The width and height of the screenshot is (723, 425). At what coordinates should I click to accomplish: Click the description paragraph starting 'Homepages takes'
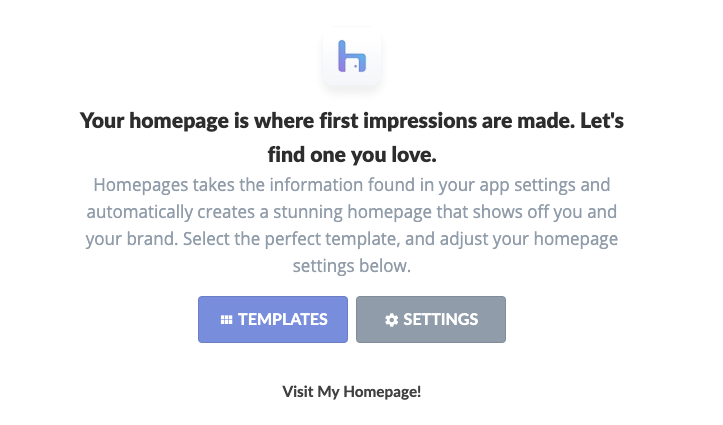tap(352, 225)
